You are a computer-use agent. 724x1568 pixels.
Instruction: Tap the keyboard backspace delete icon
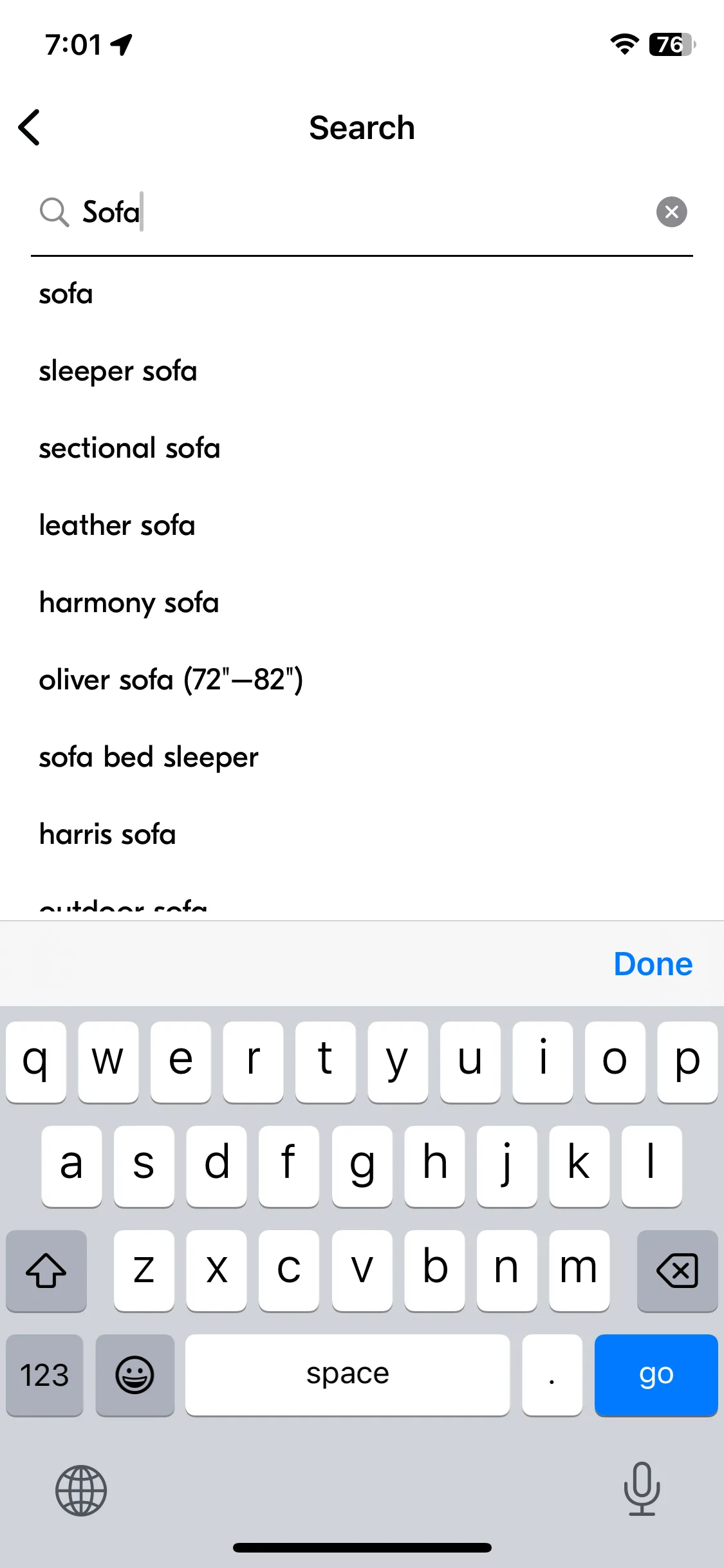tap(677, 1271)
